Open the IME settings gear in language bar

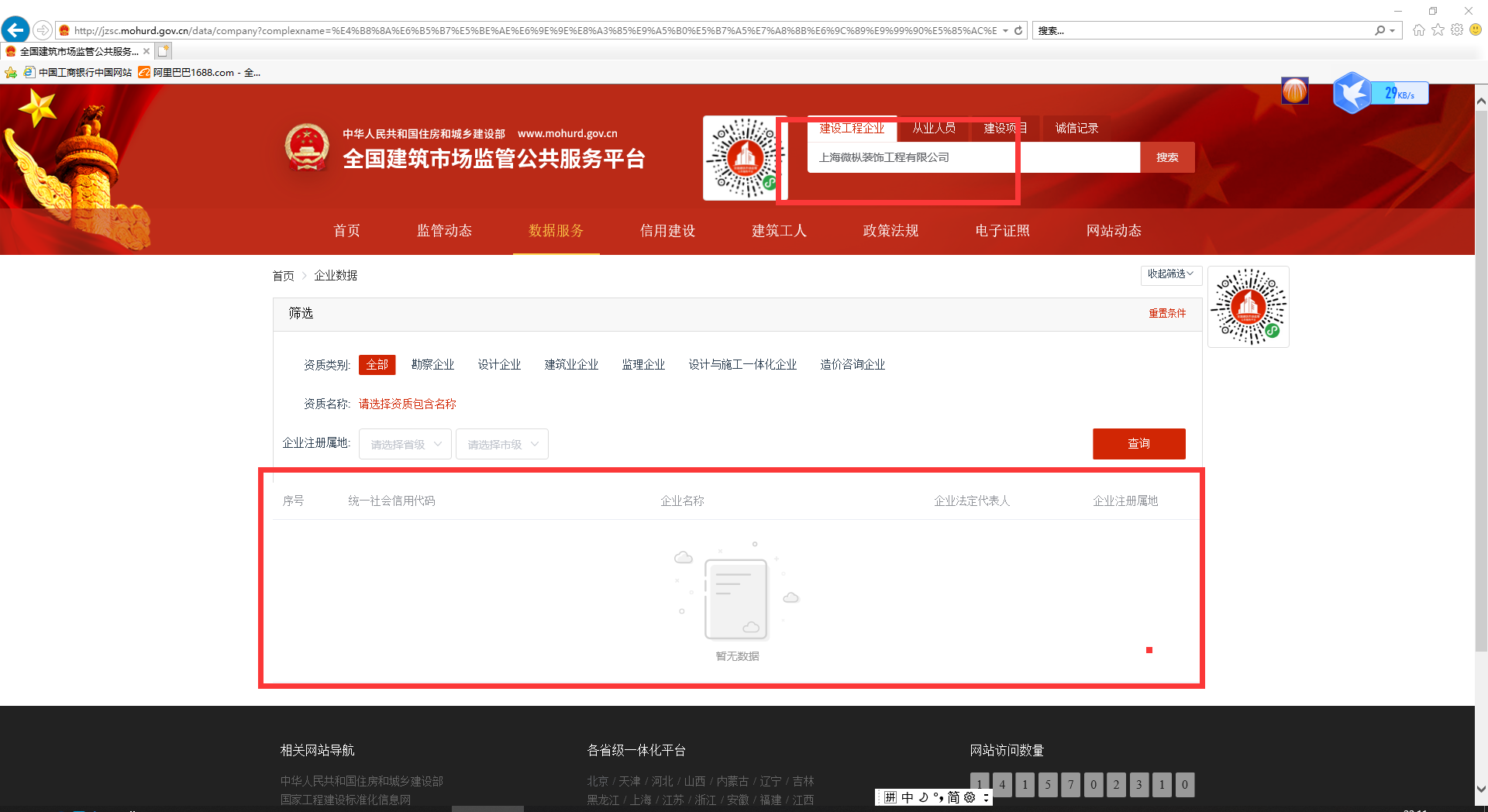pyautogui.click(x=970, y=797)
